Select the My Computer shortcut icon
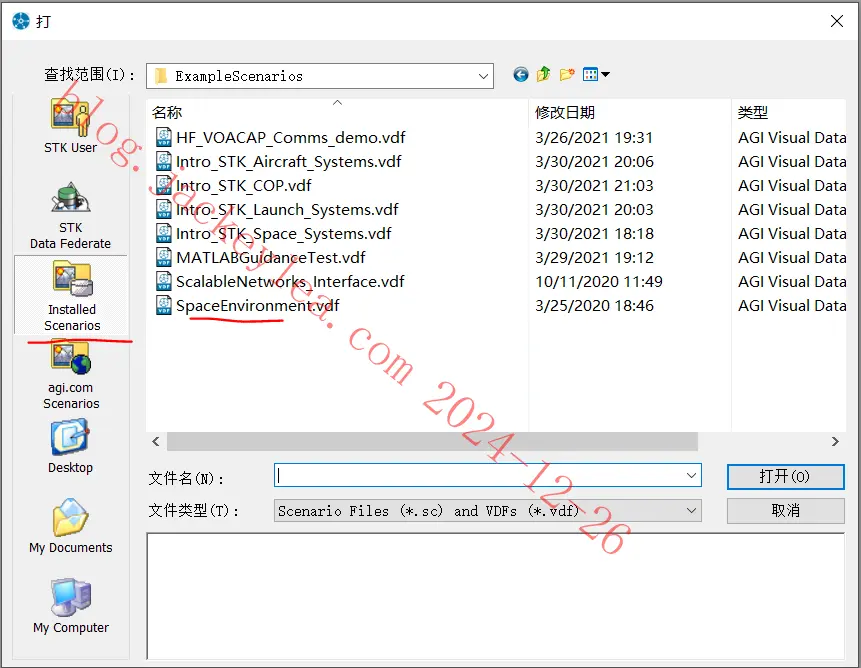 70,606
